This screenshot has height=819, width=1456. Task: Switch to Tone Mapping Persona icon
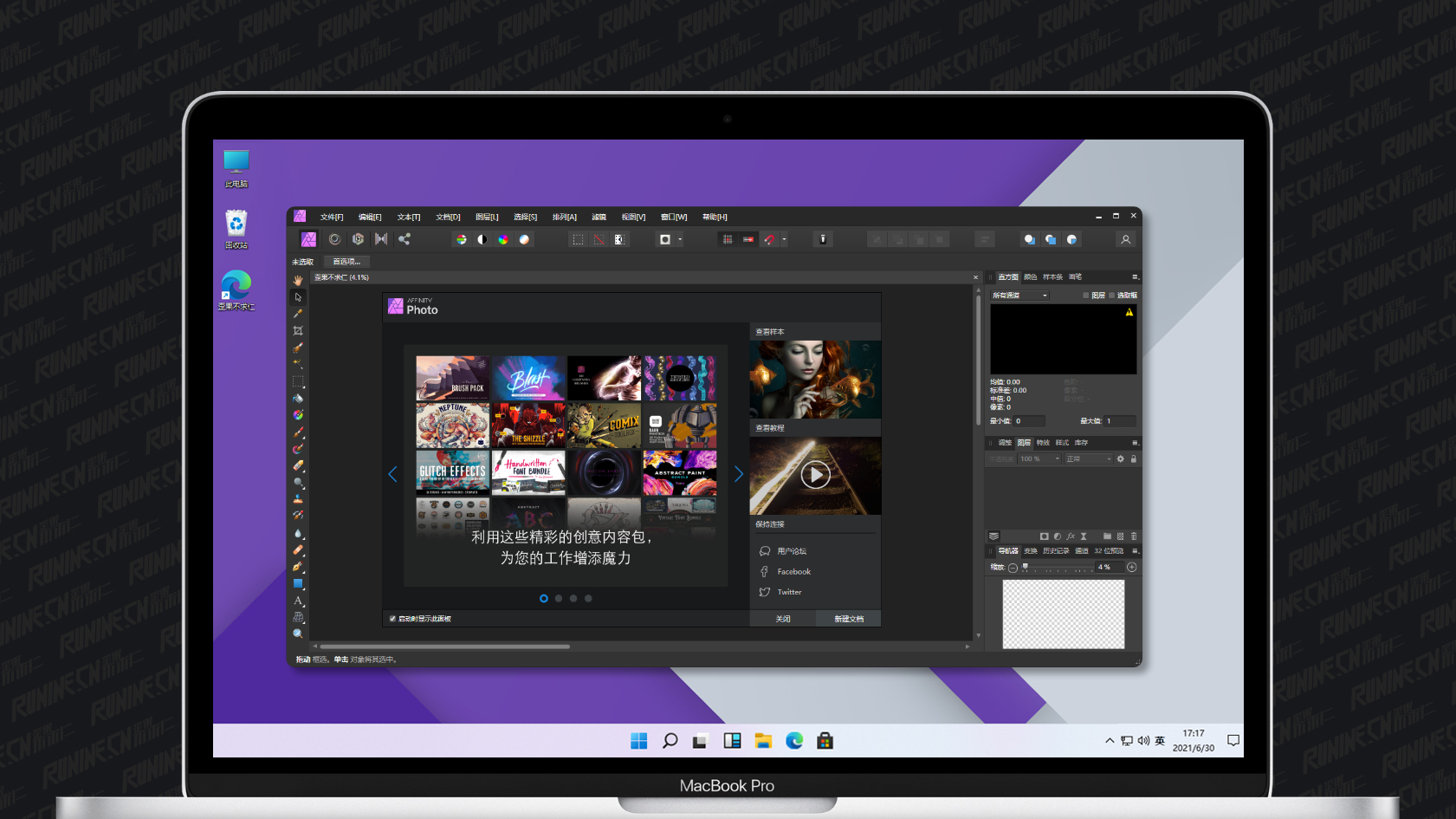(x=381, y=239)
